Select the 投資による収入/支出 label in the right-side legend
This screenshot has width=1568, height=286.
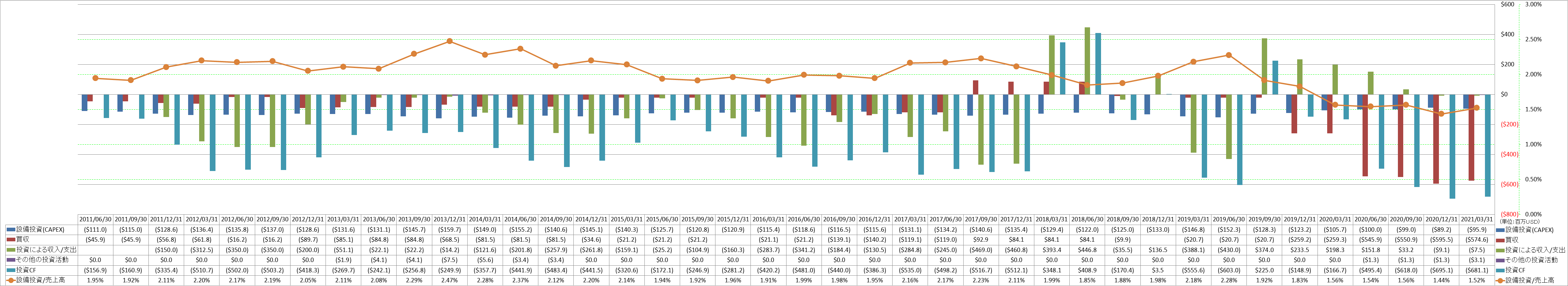pos(1535,250)
